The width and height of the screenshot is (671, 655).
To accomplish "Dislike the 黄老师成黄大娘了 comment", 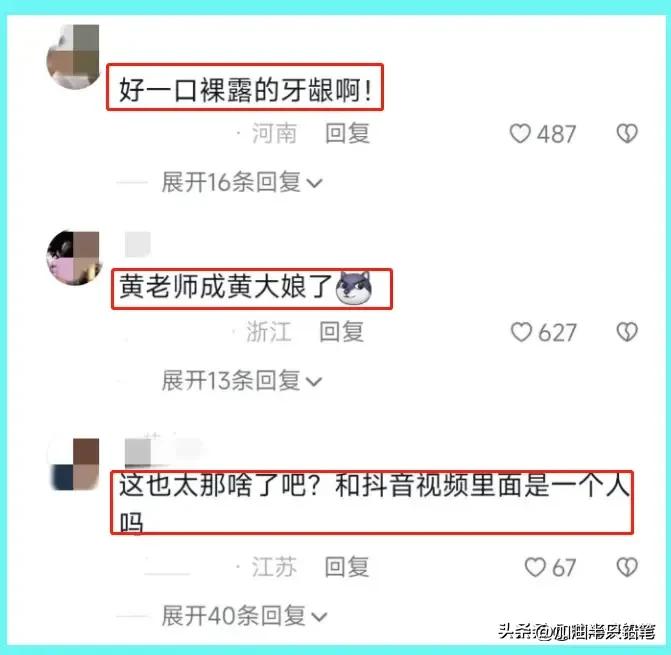I will point(627,332).
